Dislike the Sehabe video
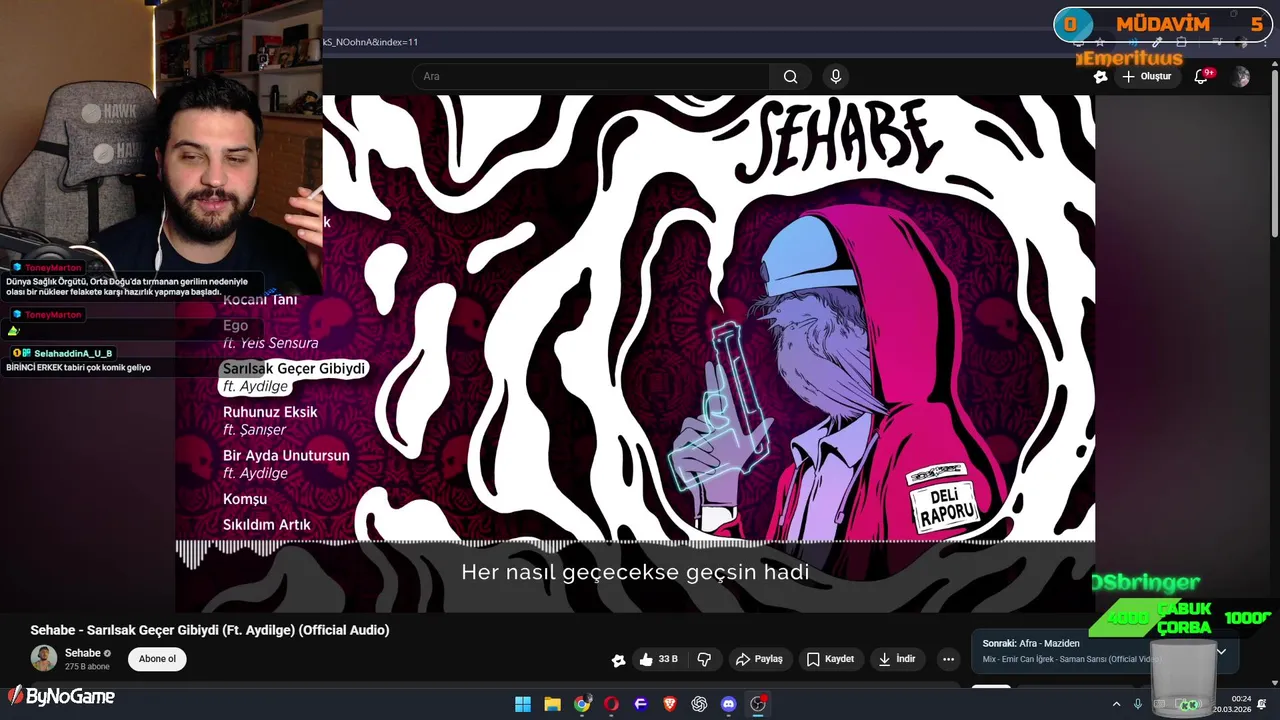Viewport: 1280px width, 720px height. point(704,659)
